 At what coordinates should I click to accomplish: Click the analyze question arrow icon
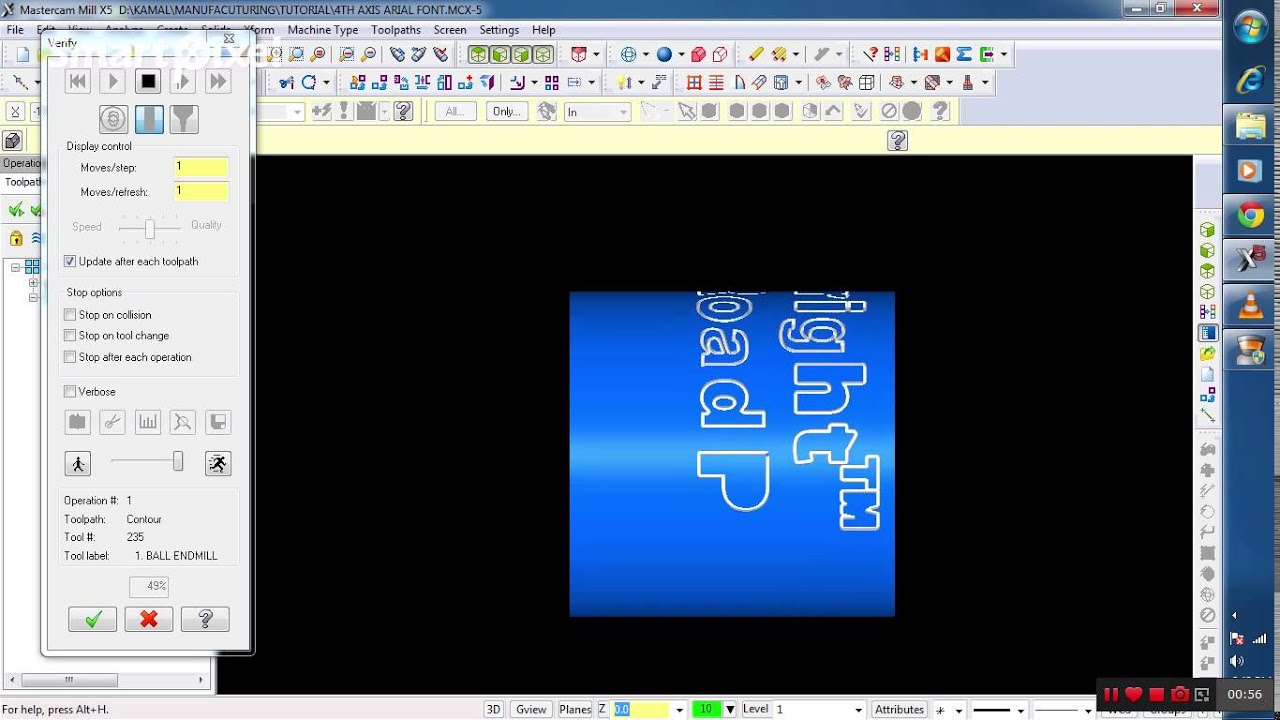(870, 55)
